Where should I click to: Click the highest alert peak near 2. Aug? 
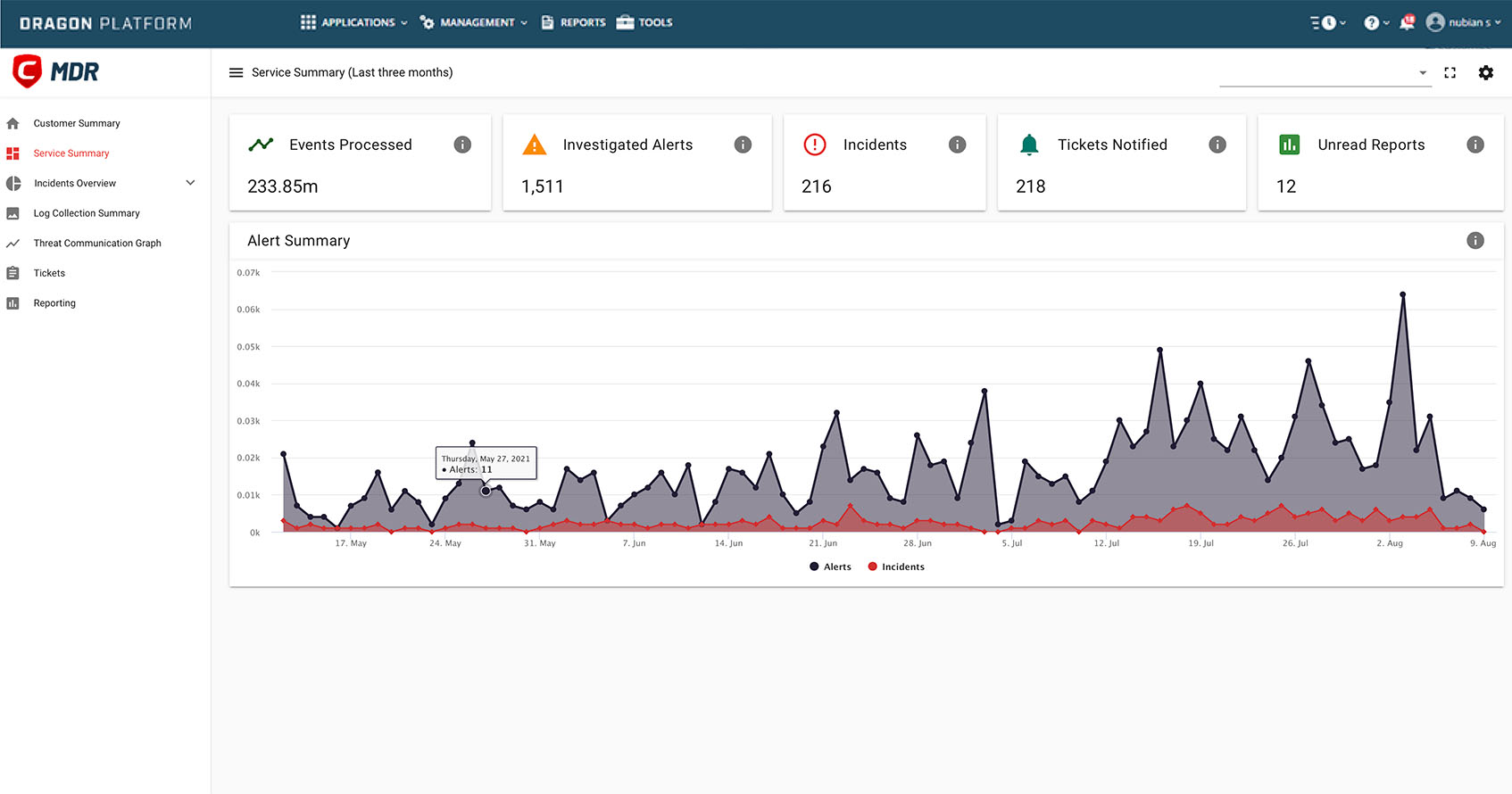[x=1403, y=294]
